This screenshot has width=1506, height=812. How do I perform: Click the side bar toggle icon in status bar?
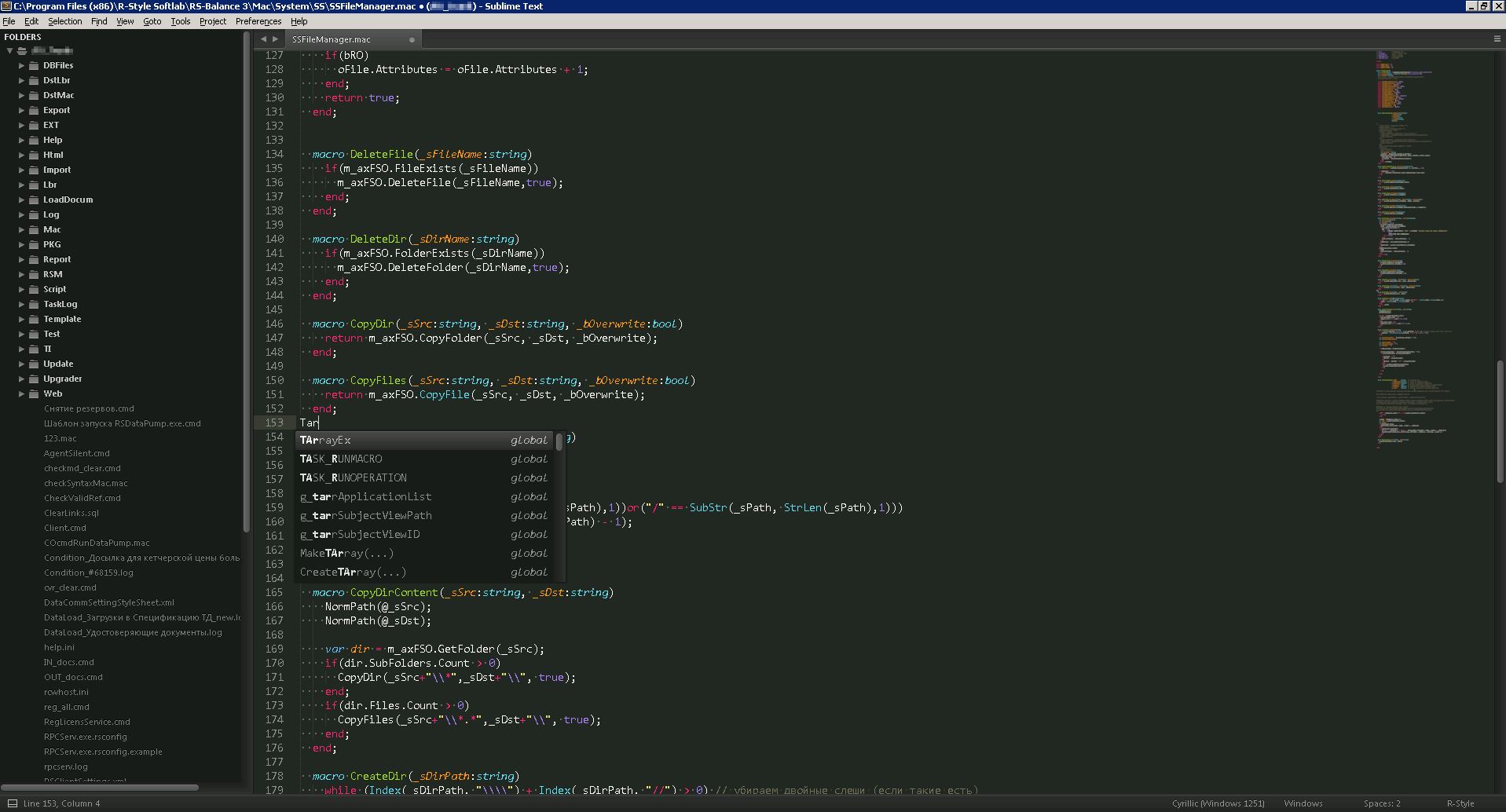tap(12, 803)
